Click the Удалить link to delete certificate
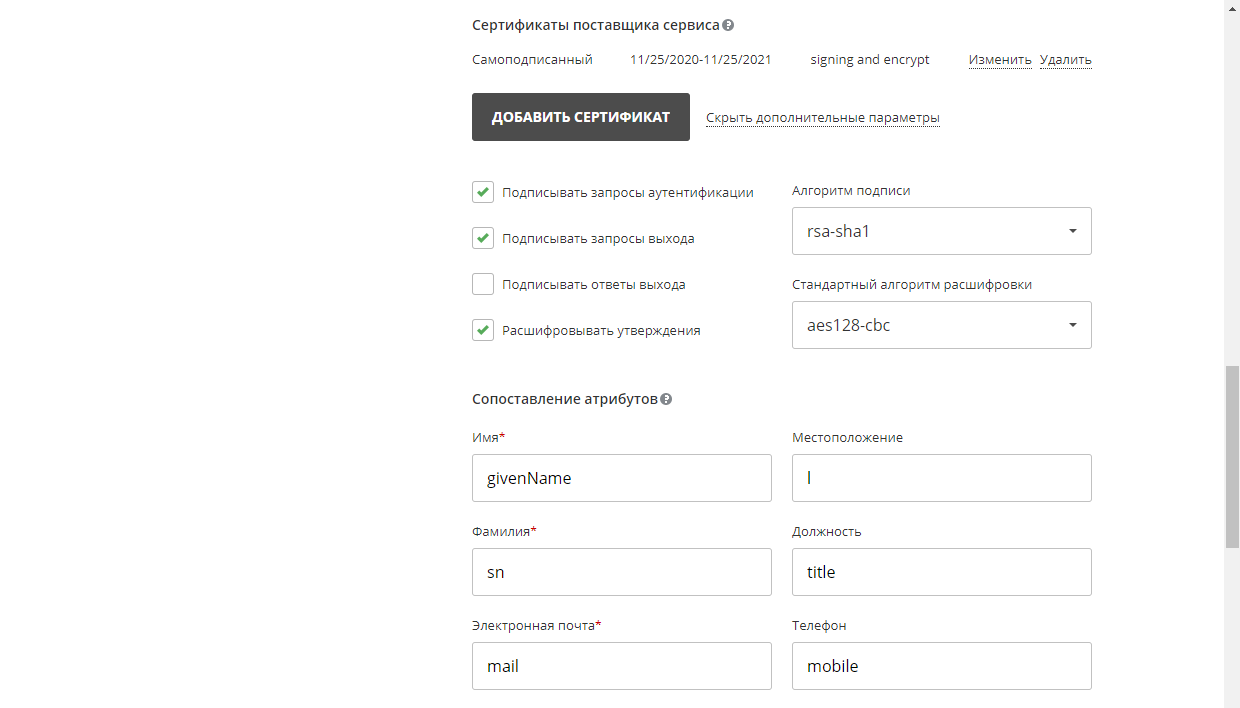The width and height of the screenshot is (1240, 708). click(x=1065, y=59)
